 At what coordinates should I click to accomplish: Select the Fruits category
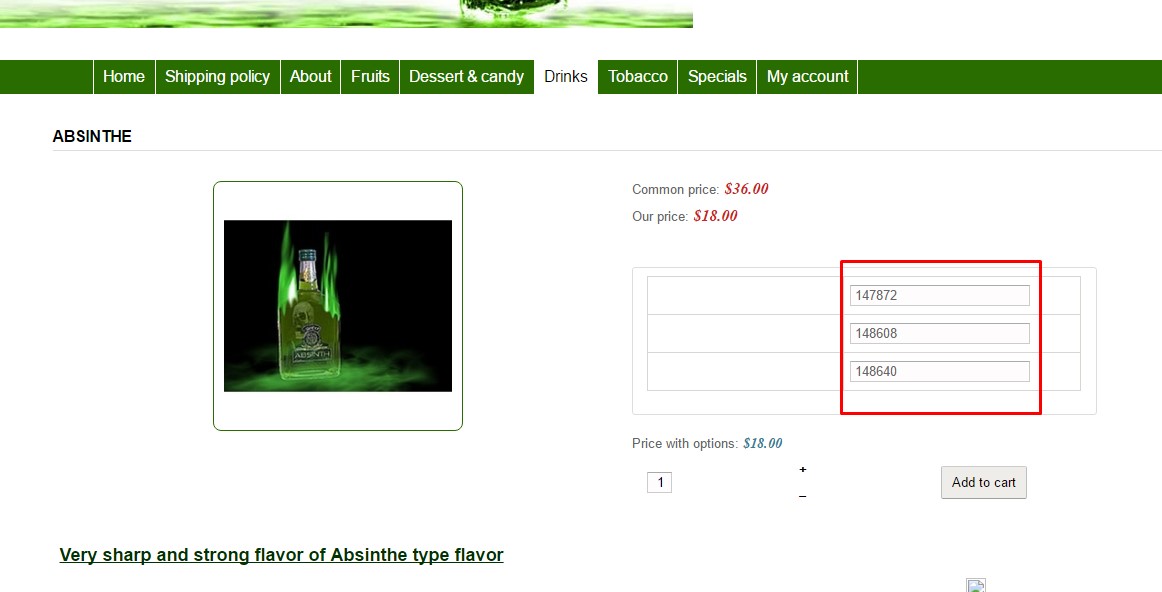coord(370,77)
